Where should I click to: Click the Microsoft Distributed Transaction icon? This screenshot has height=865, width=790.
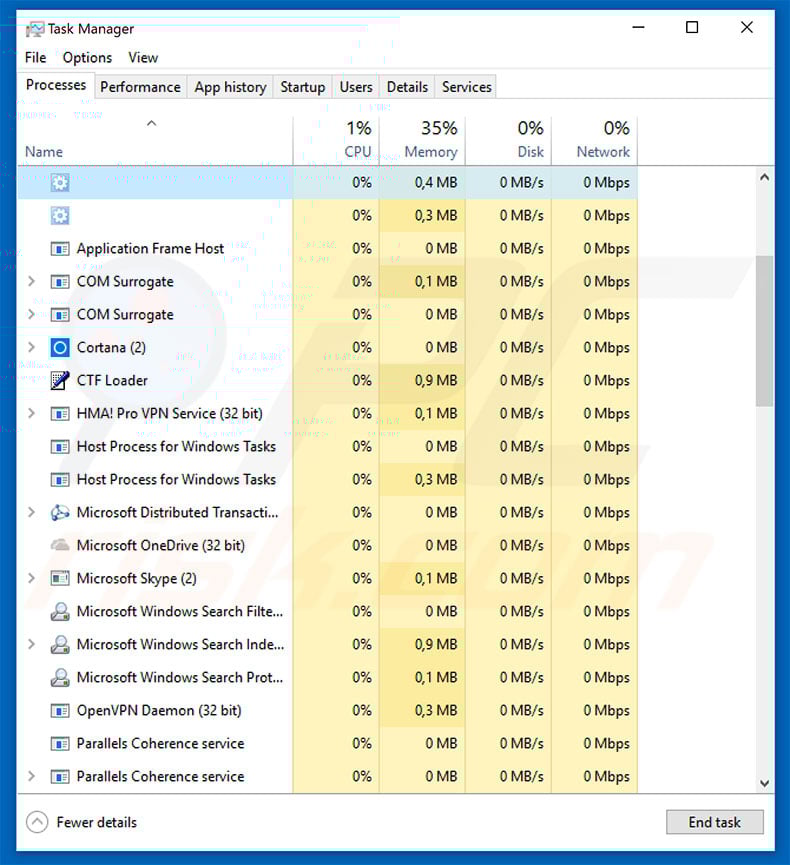point(60,512)
